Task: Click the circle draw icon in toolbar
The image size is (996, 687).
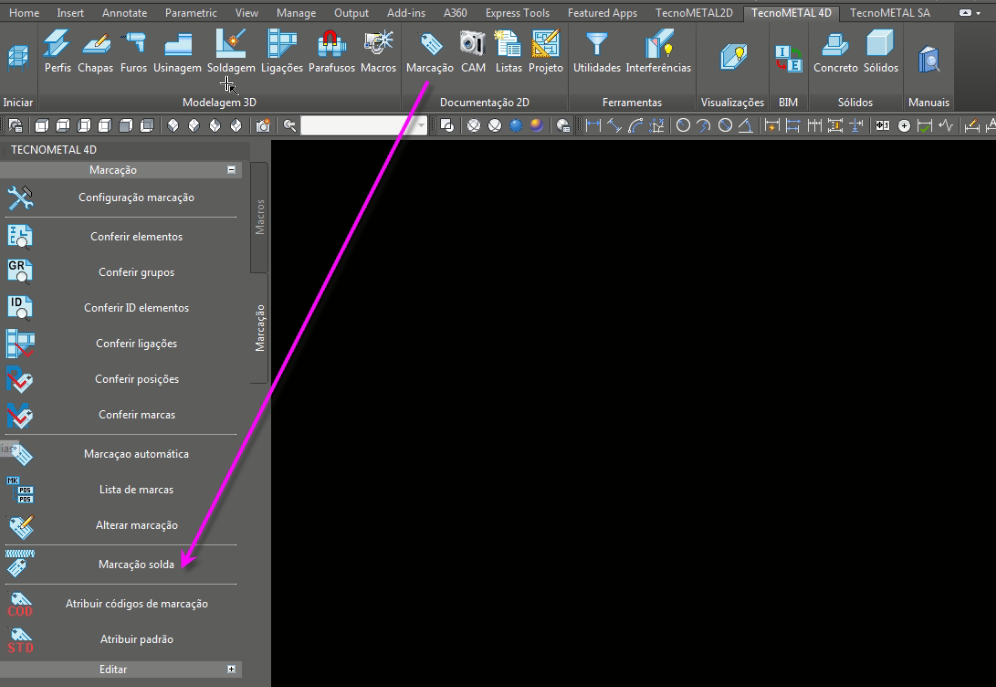Action: (683, 126)
